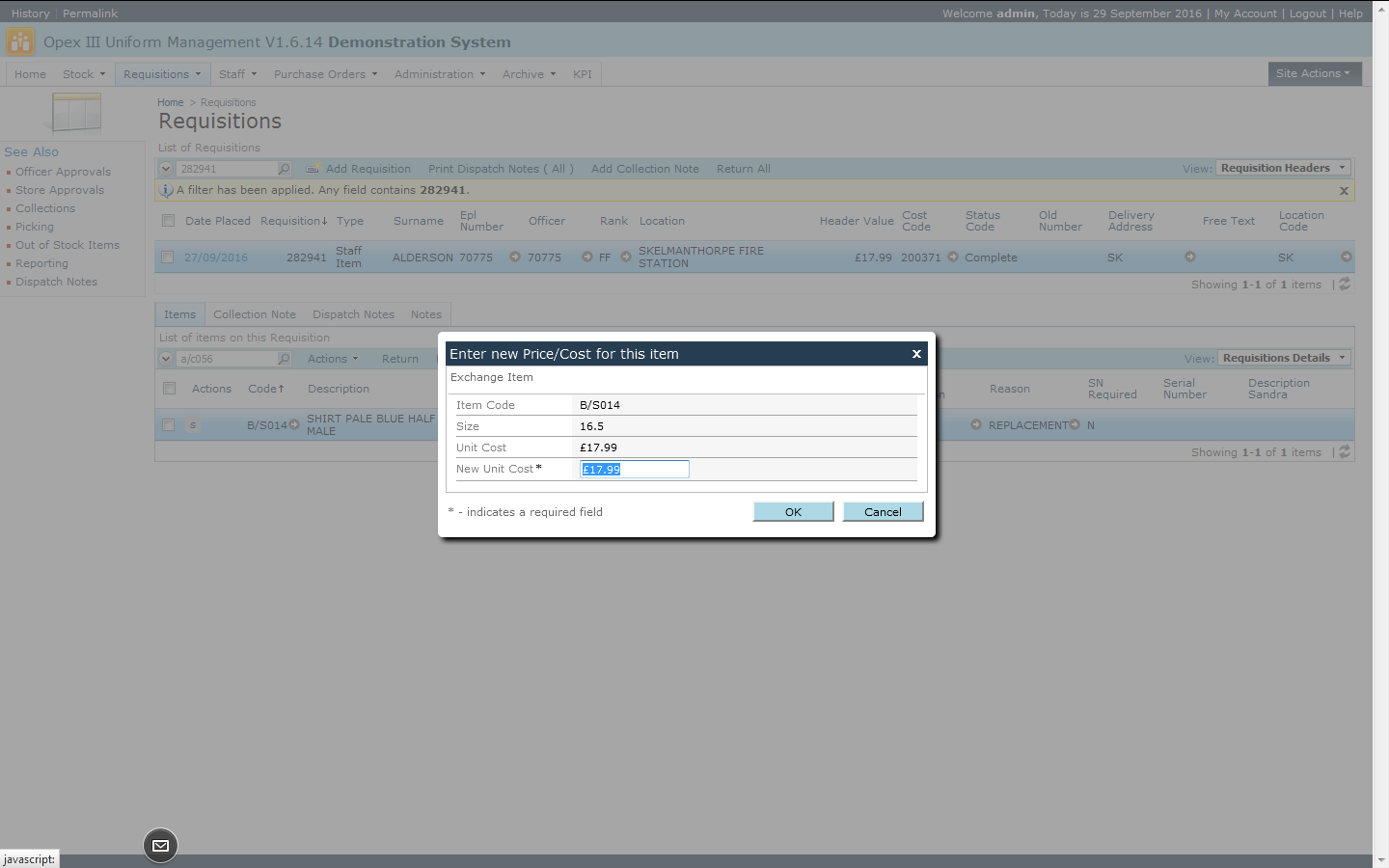
Task: Click the items filter box containing a/c056
Action: click(228, 359)
